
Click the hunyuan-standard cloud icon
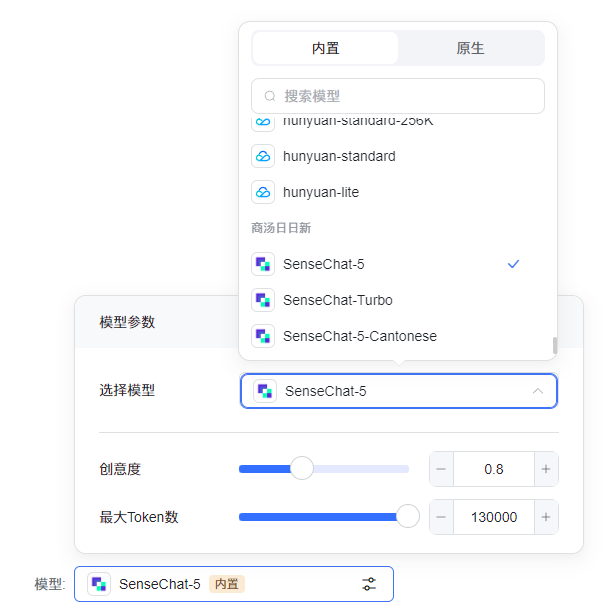pyautogui.click(x=262, y=156)
